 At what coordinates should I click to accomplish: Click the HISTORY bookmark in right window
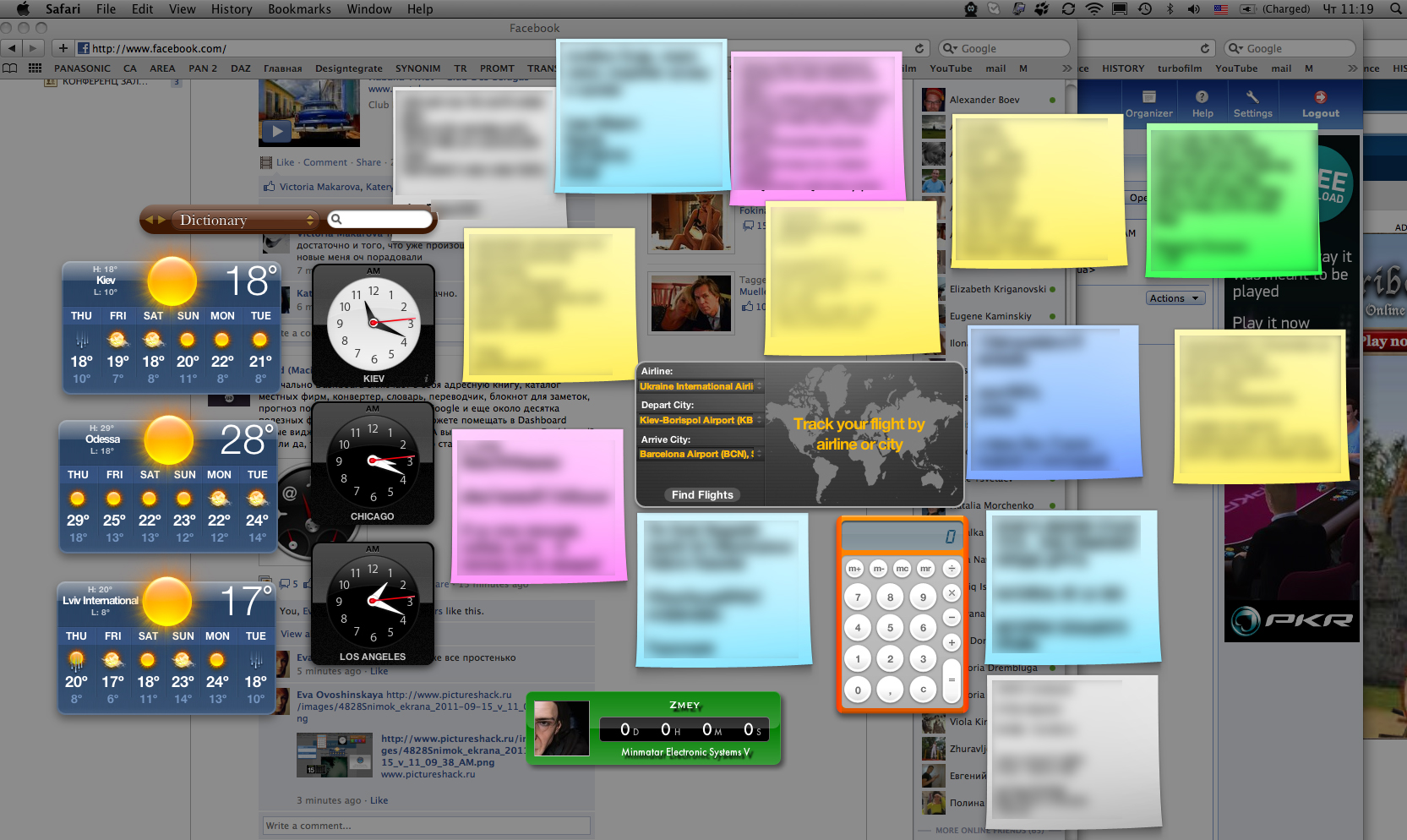click(x=1123, y=68)
